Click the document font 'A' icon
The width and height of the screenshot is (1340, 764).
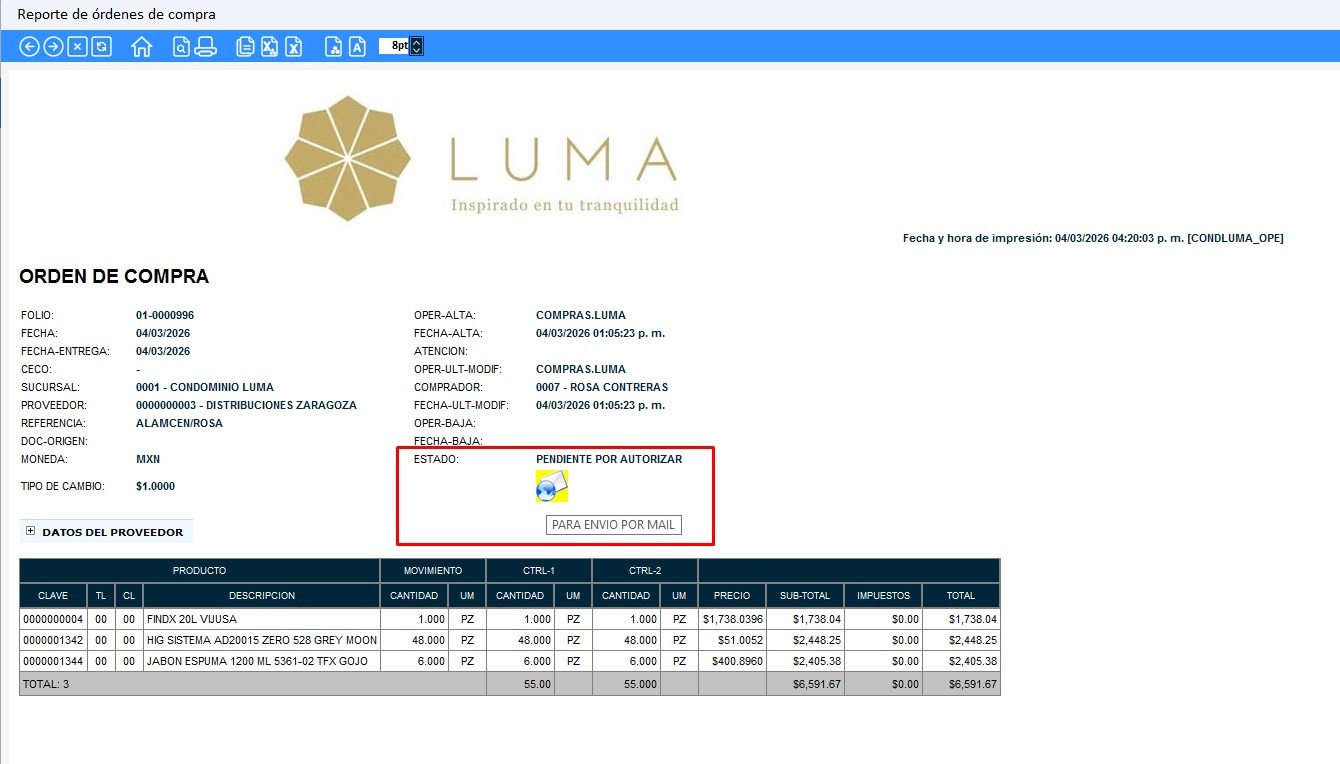pyautogui.click(x=357, y=47)
